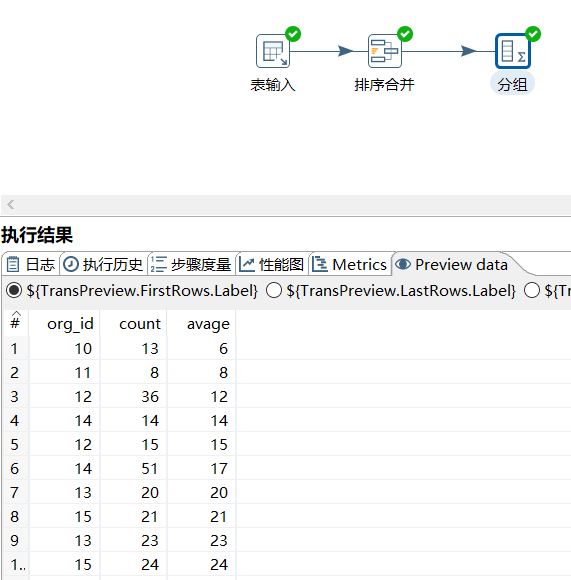Select the Preview data tab
The image size is (571, 580).
tap(452, 264)
